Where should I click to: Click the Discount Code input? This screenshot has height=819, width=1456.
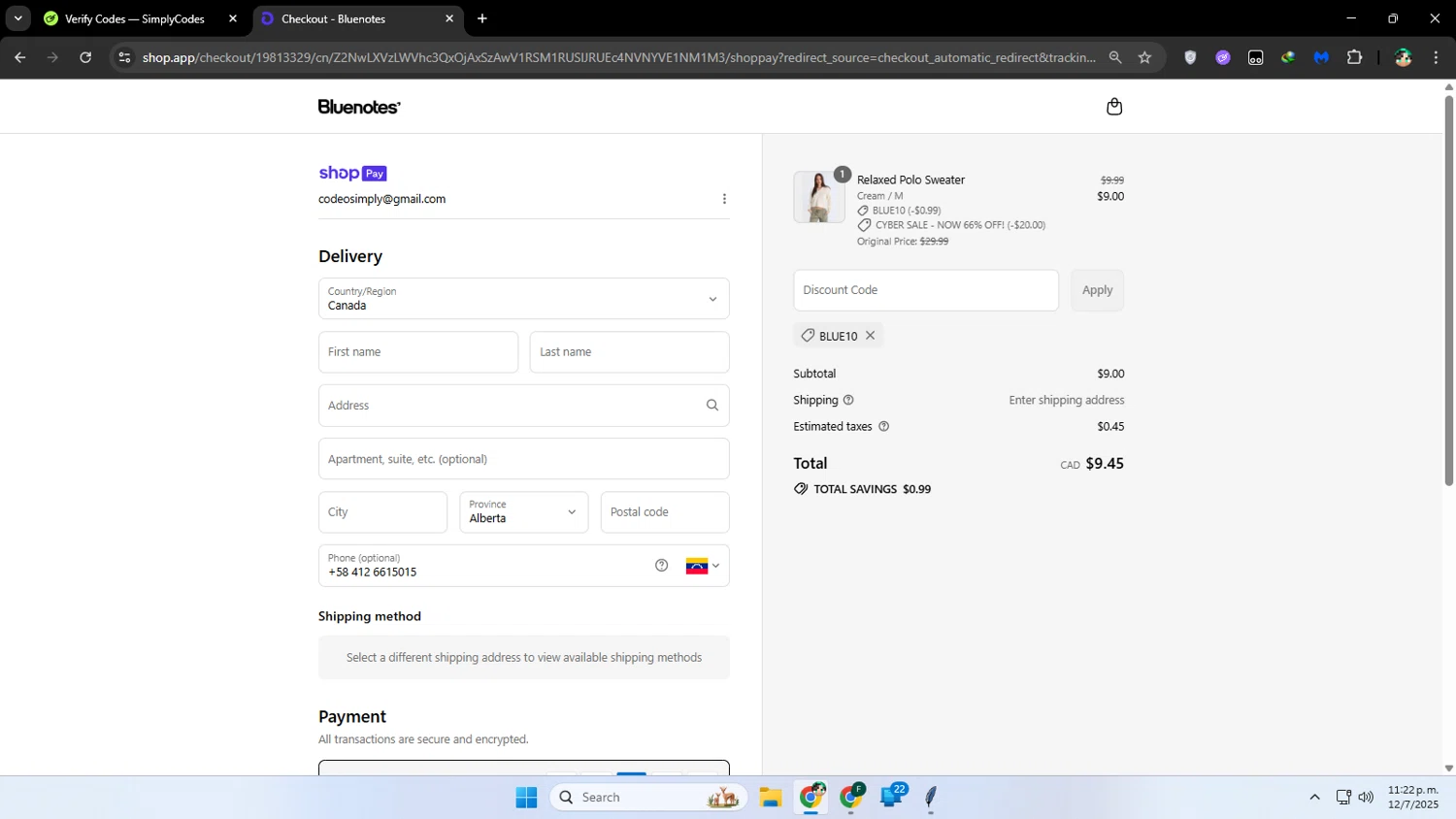tap(926, 290)
